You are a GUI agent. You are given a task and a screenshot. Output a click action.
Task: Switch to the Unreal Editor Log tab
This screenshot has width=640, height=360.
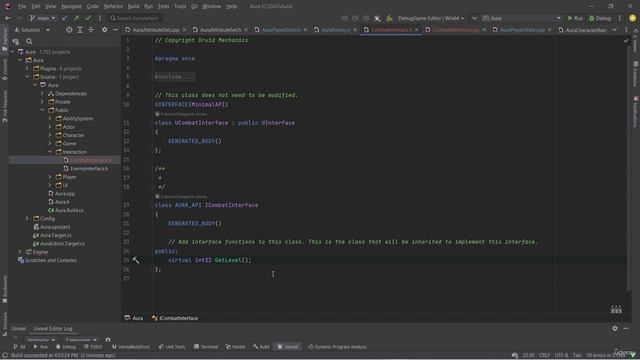53,329
